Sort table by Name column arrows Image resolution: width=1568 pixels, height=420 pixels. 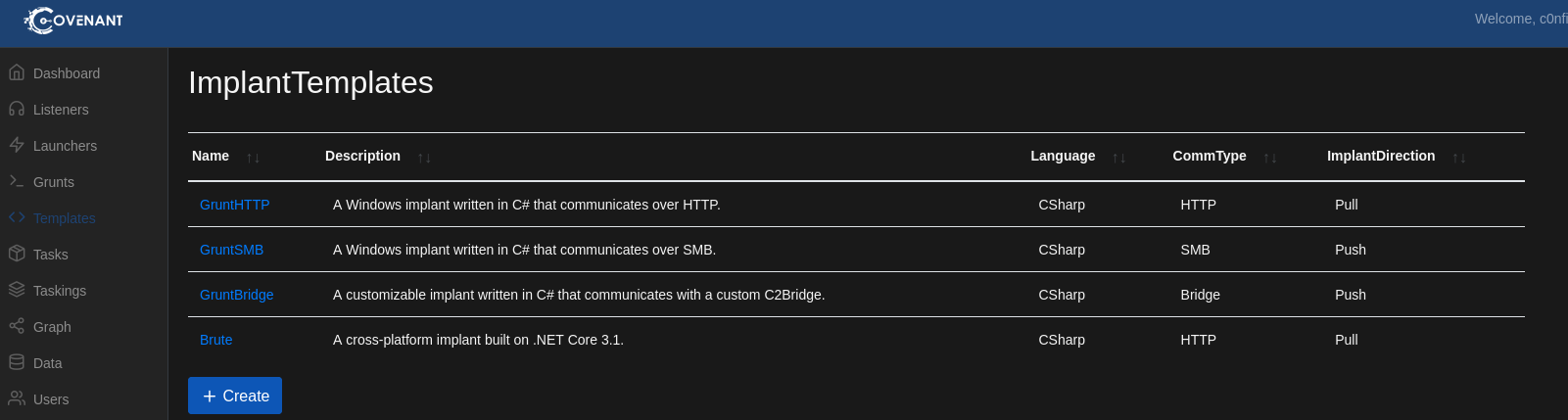pos(253,158)
